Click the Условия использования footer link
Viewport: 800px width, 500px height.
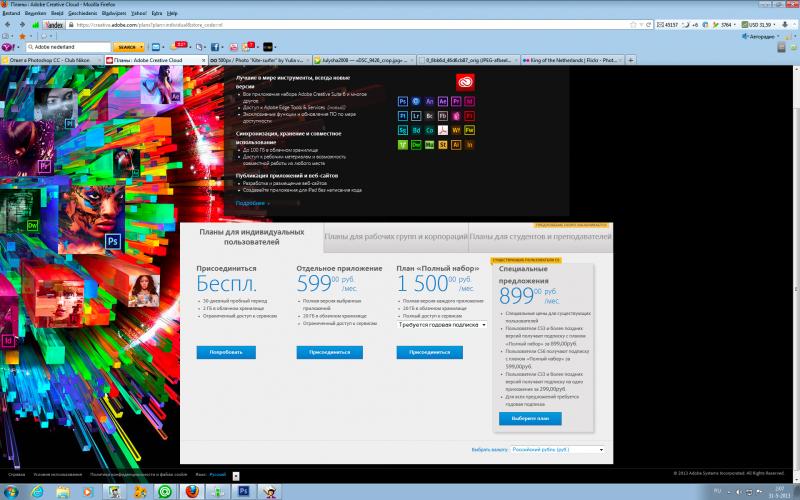click(x=58, y=474)
